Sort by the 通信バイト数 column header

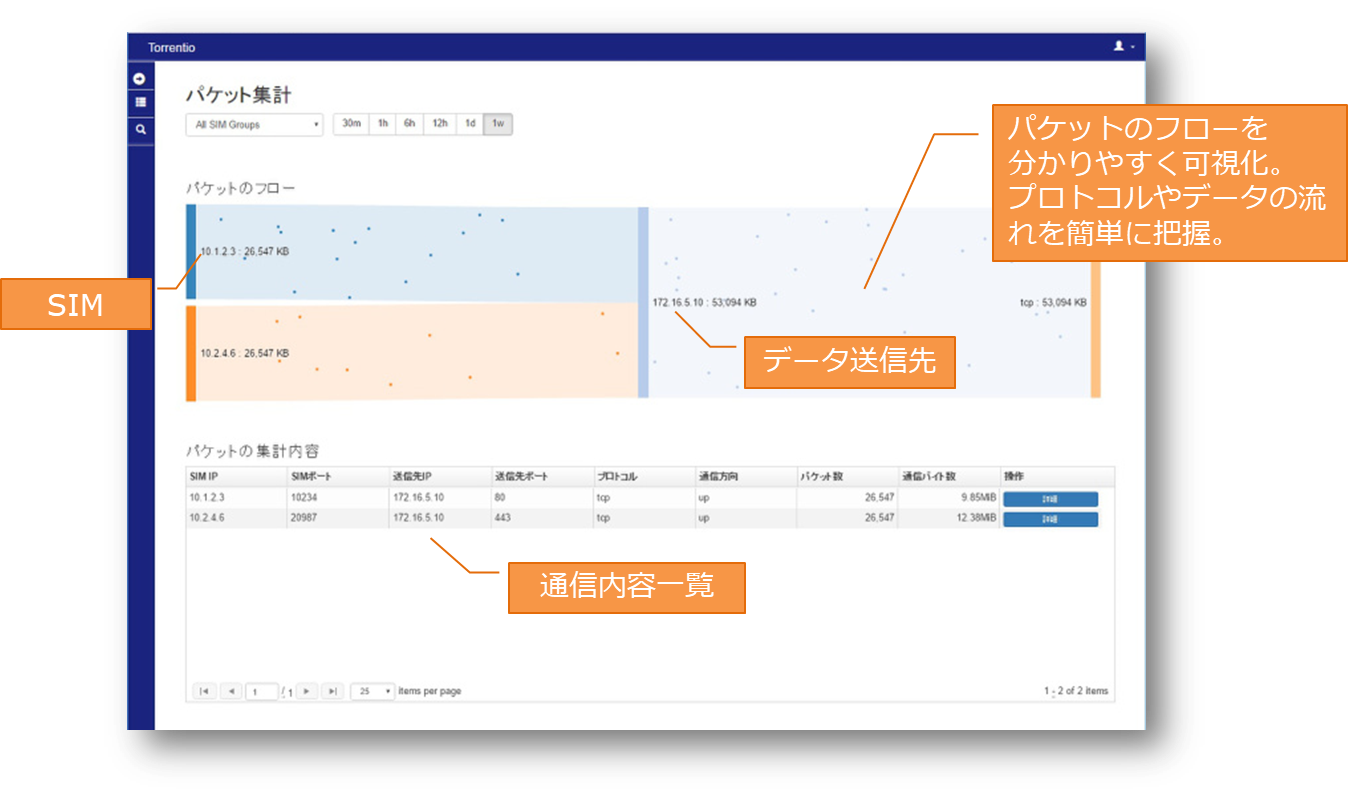950,477
